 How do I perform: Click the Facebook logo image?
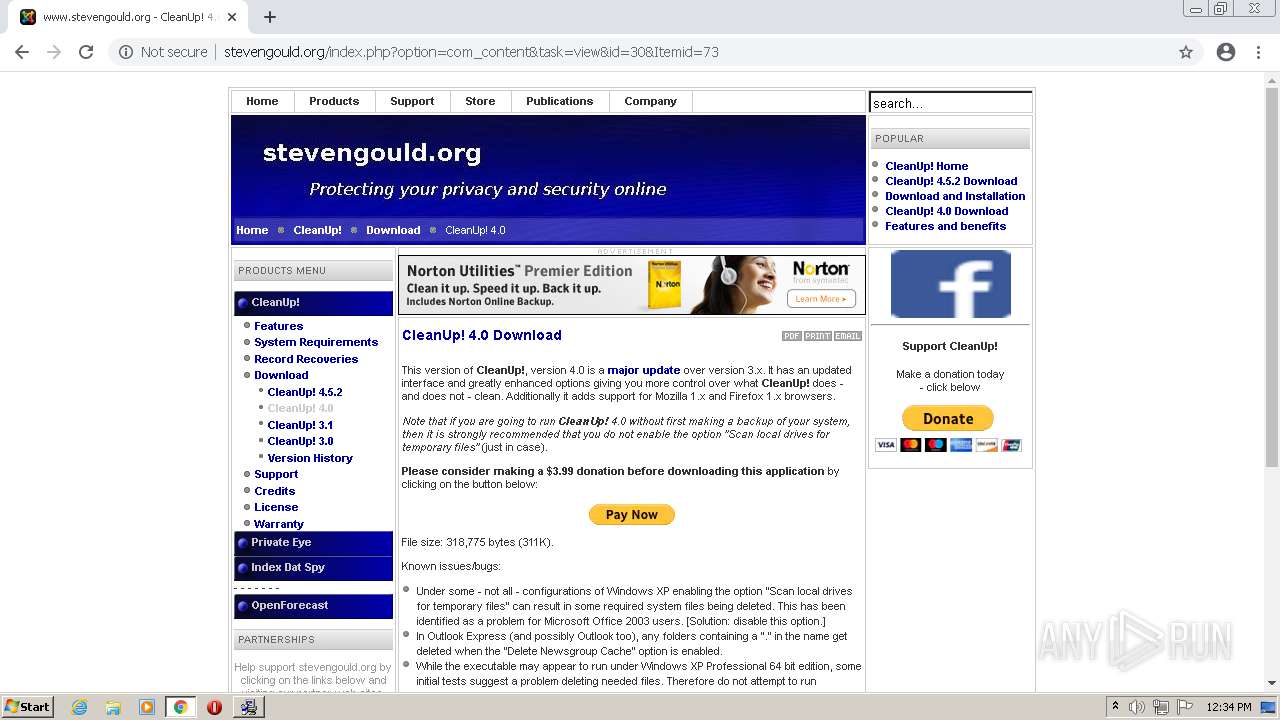(x=950, y=284)
